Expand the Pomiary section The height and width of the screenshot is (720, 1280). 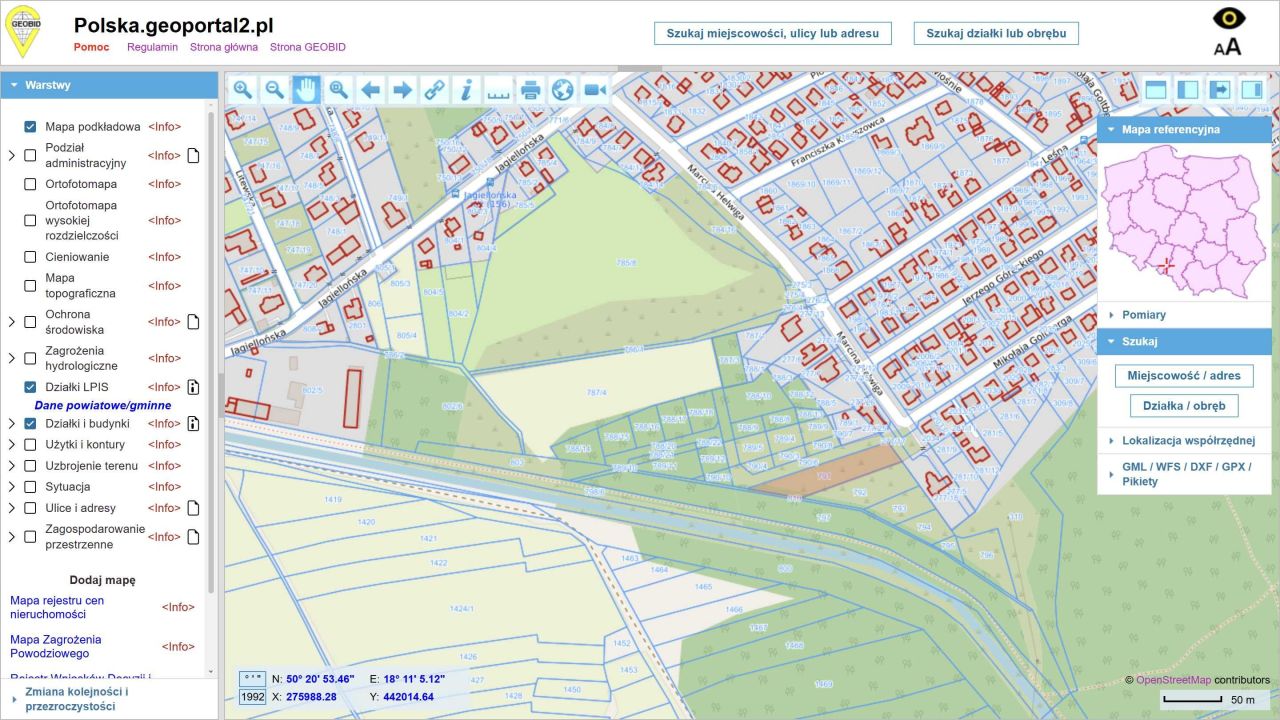(1185, 315)
